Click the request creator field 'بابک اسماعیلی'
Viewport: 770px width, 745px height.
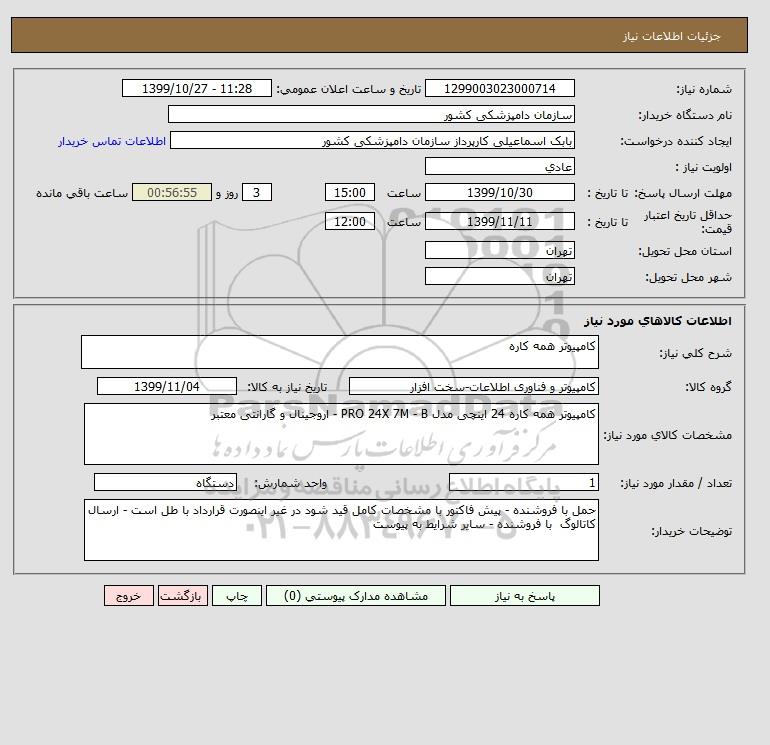[x=372, y=140]
